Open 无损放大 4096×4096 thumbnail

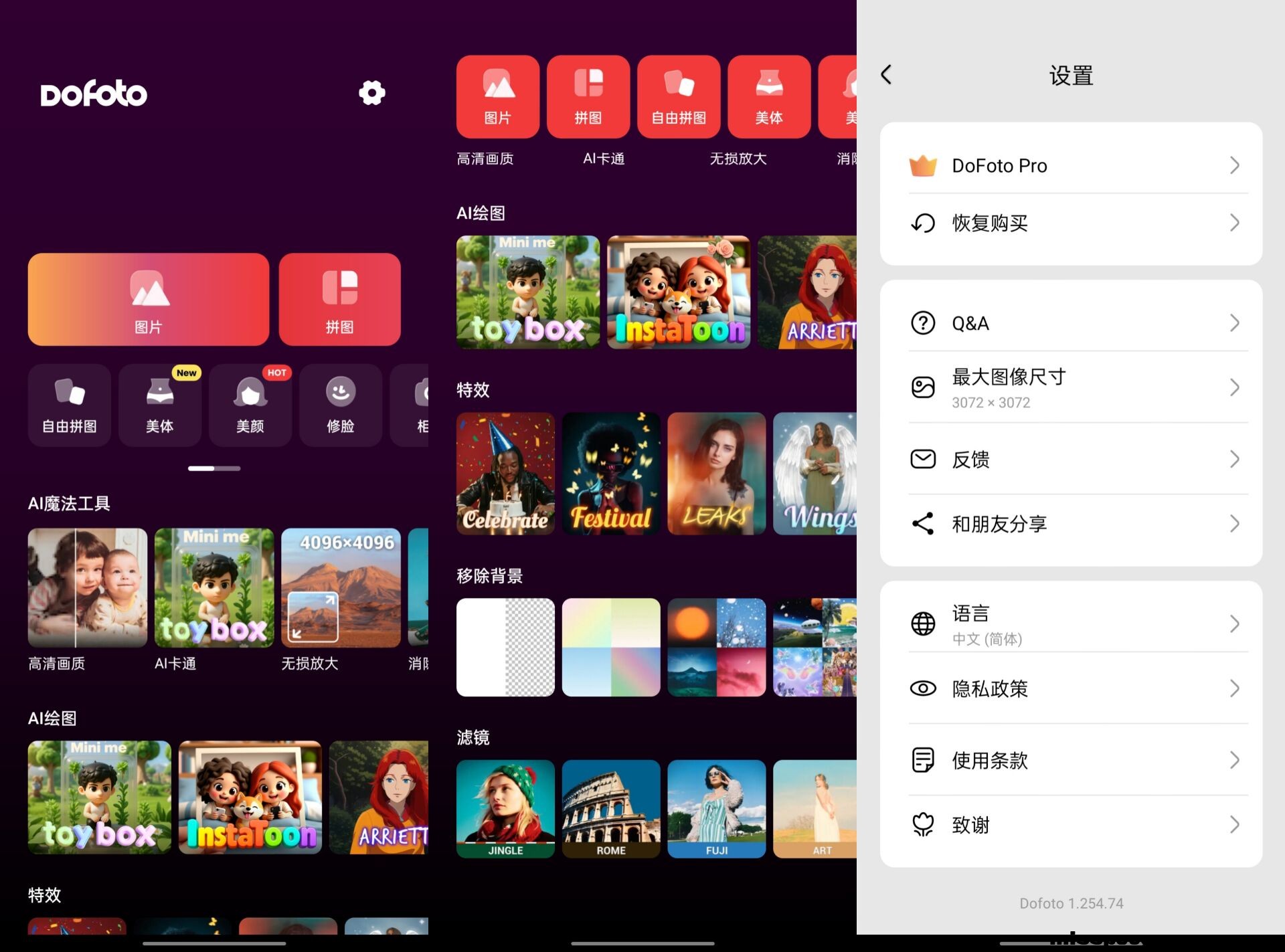(341, 587)
